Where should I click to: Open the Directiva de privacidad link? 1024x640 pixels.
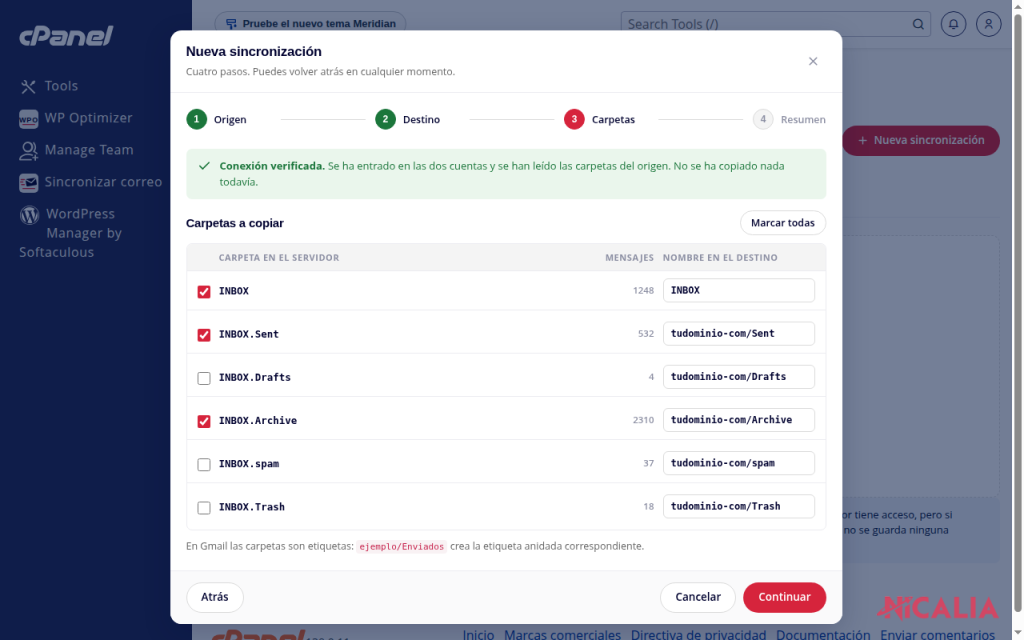pos(698,634)
